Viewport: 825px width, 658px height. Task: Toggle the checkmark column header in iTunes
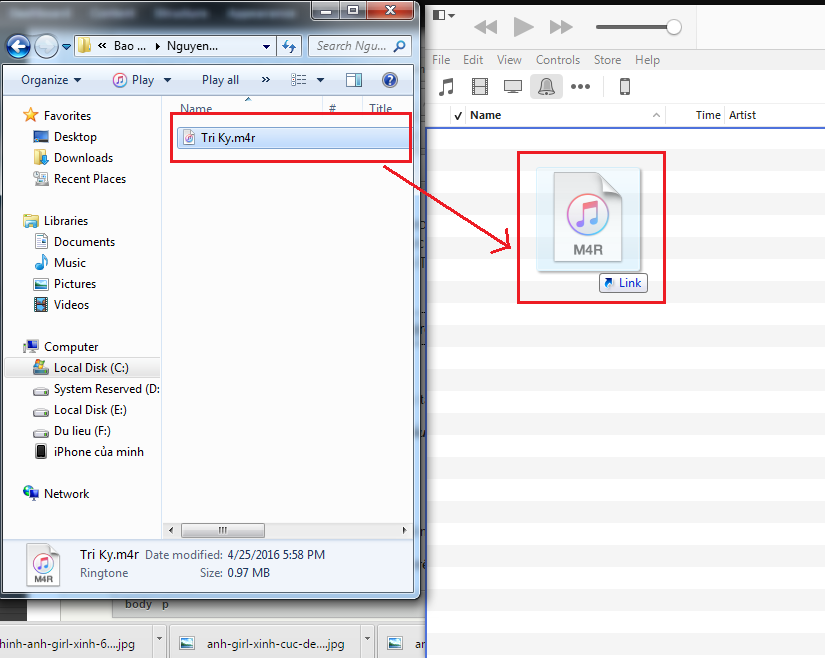458,115
